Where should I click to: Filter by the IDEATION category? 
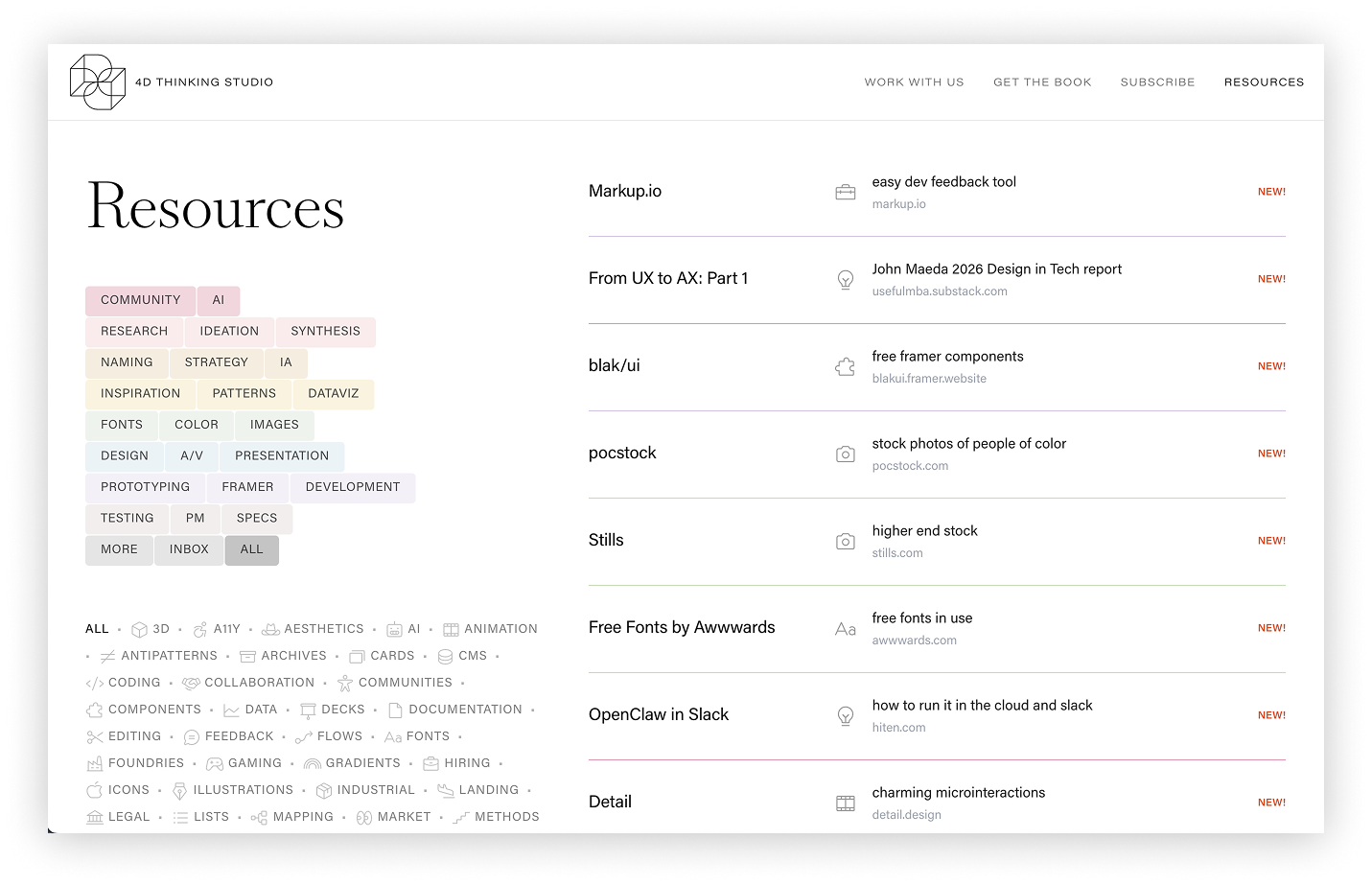coord(229,332)
